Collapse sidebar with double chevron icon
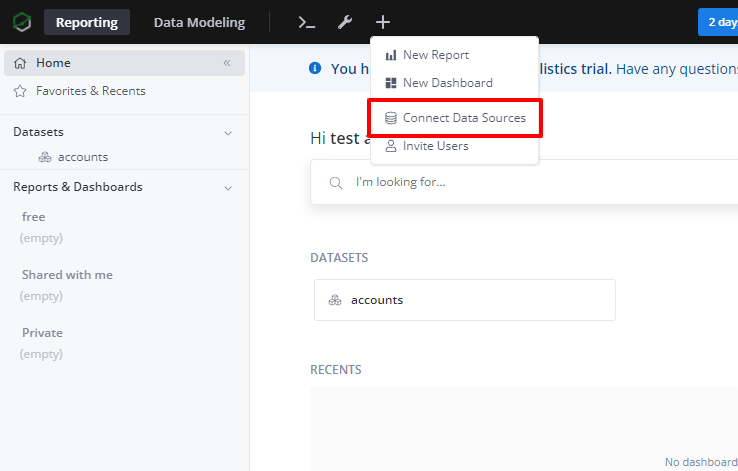Screen dimensions: 738x471 (x=227, y=63)
